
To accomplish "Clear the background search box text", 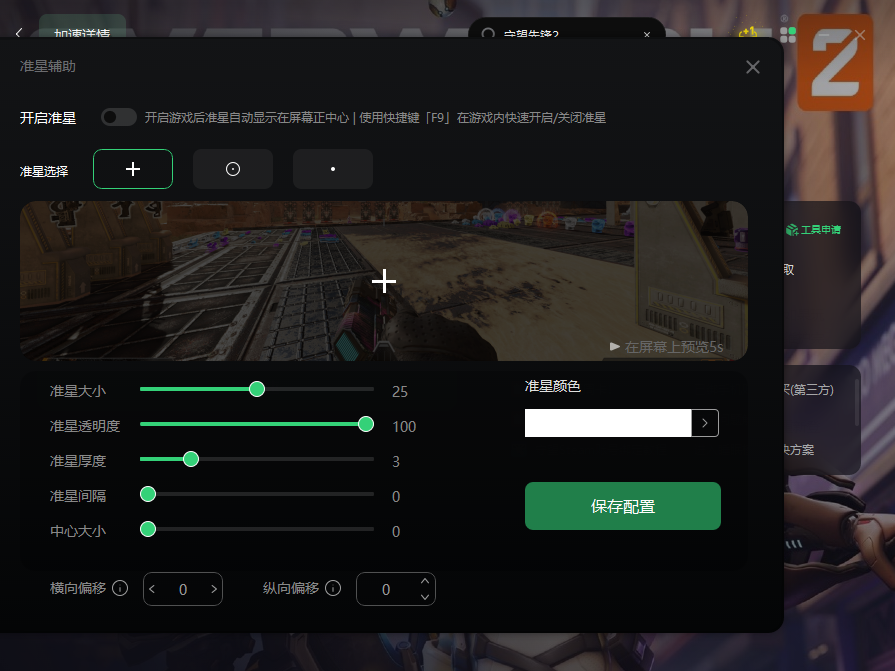I will coord(647,34).
